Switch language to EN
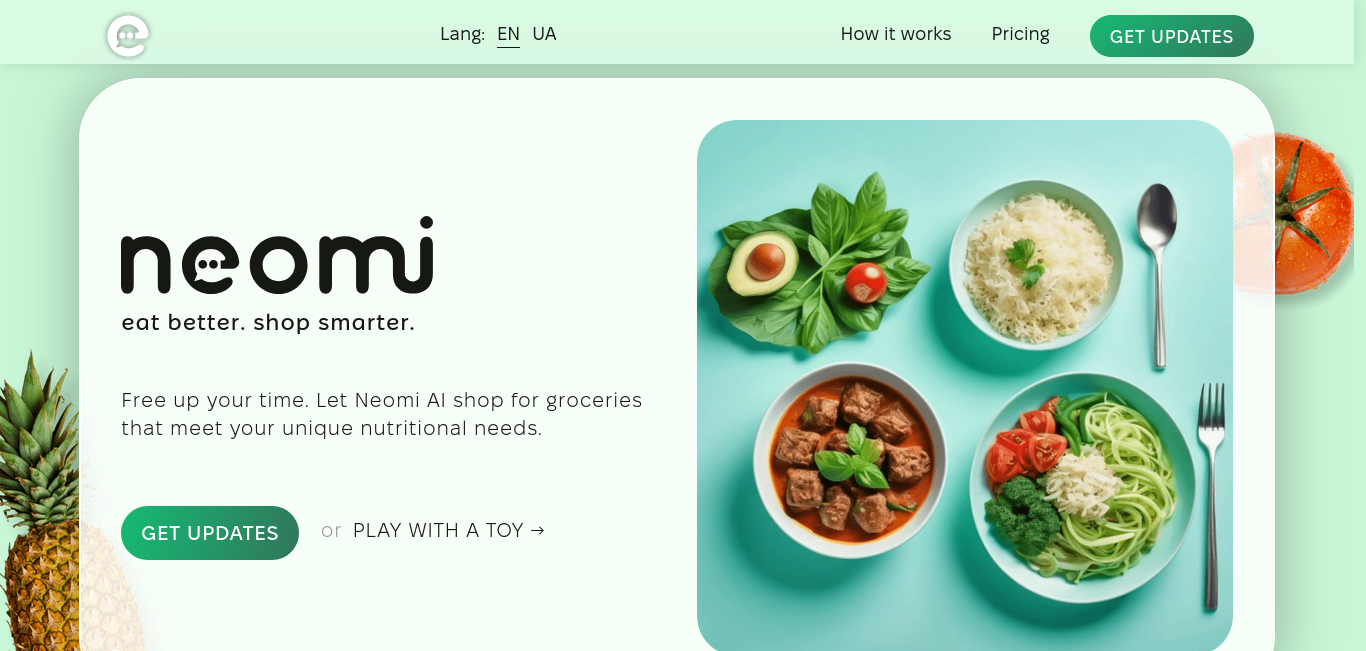Screen dimensions: 1366x651 508,34
